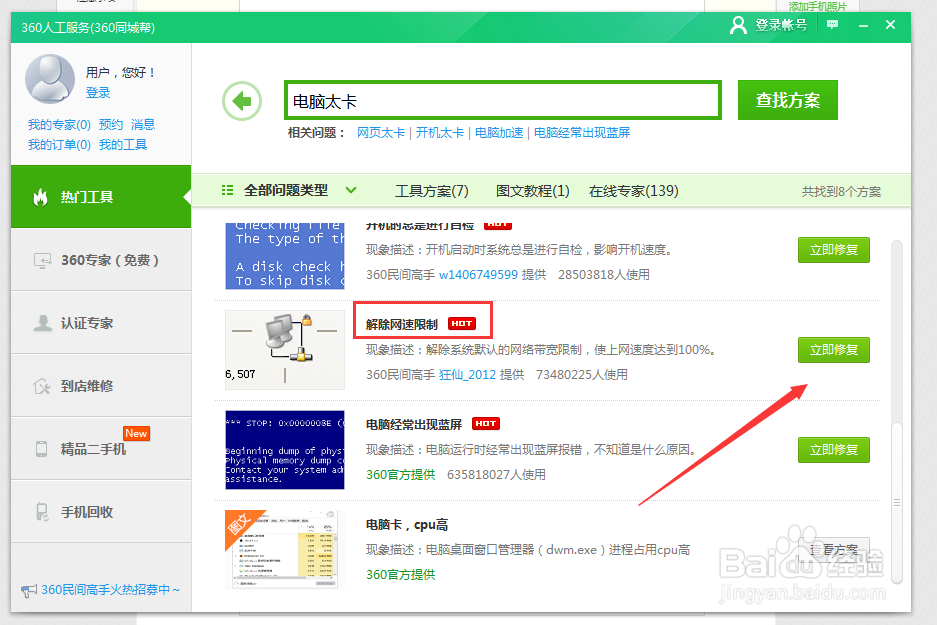
Task: Focus the search field containing 电脑太卡
Action: pyautogui.click(x=503, y=100)
